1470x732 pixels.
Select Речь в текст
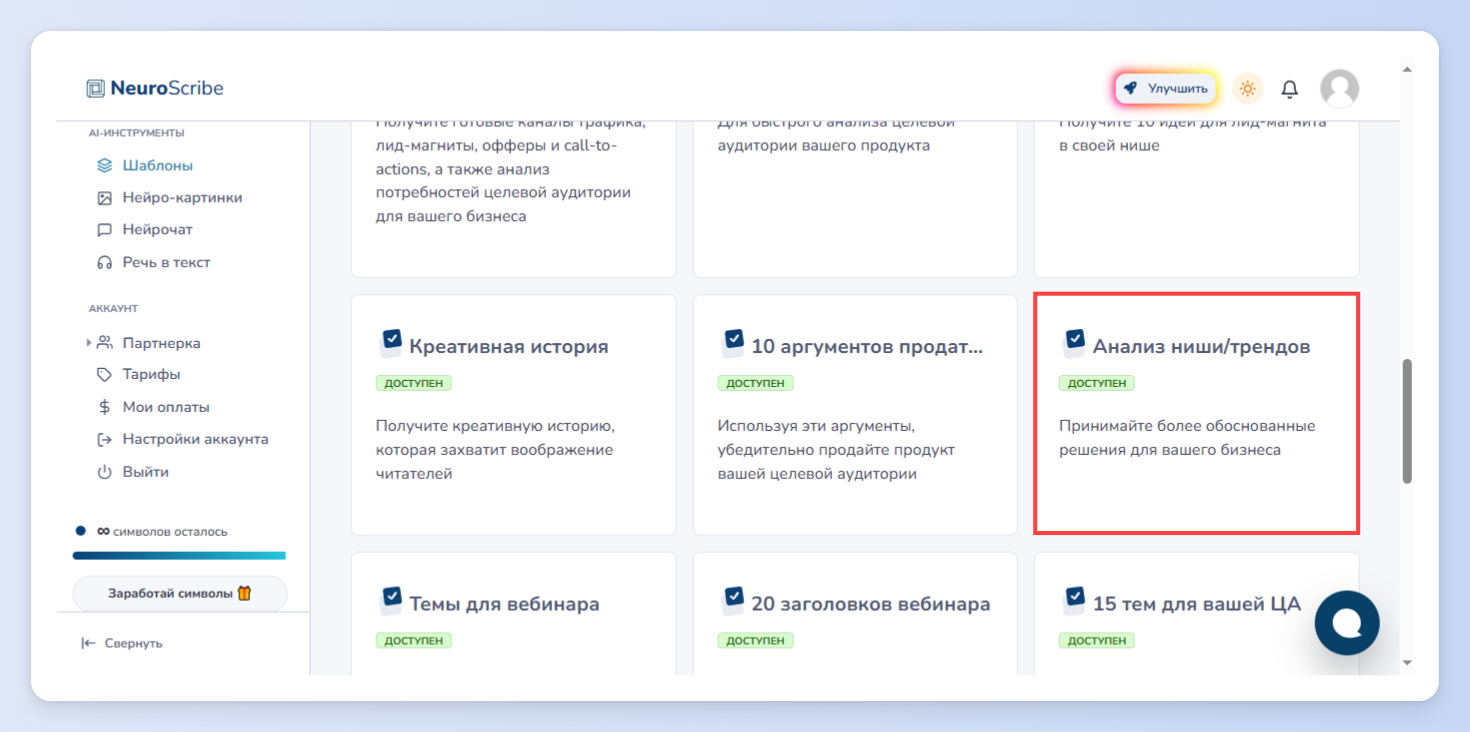166,262
